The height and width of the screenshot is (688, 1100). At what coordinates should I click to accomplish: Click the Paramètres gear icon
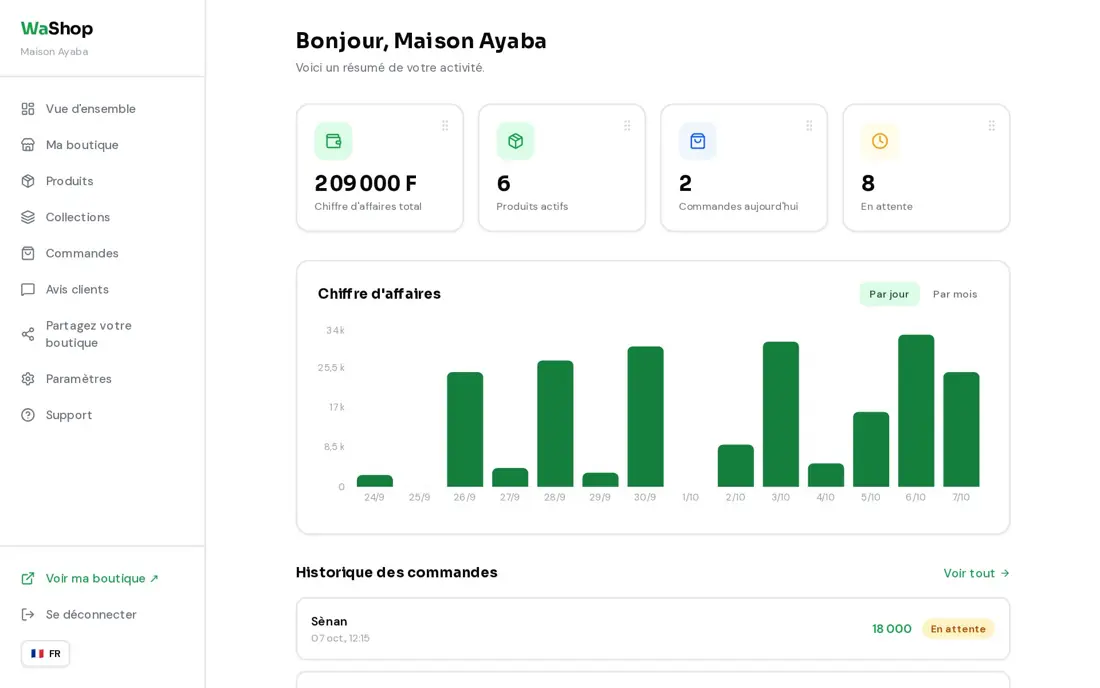click(x=28, y=379)
